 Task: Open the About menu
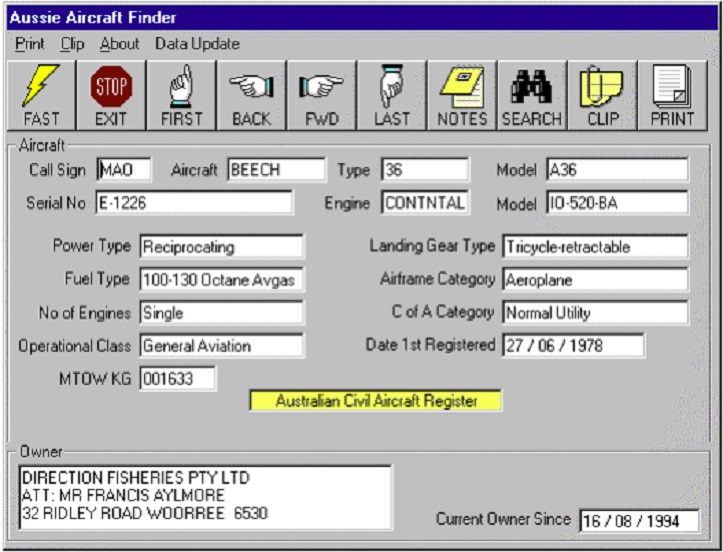(x=119, y=44)
